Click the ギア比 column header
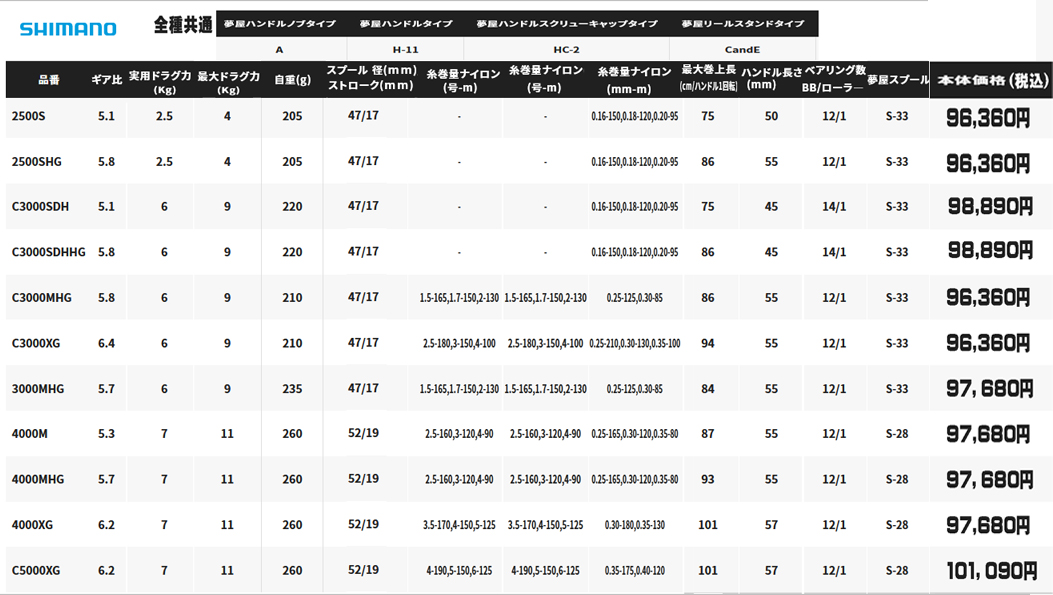 click(106, 79)
